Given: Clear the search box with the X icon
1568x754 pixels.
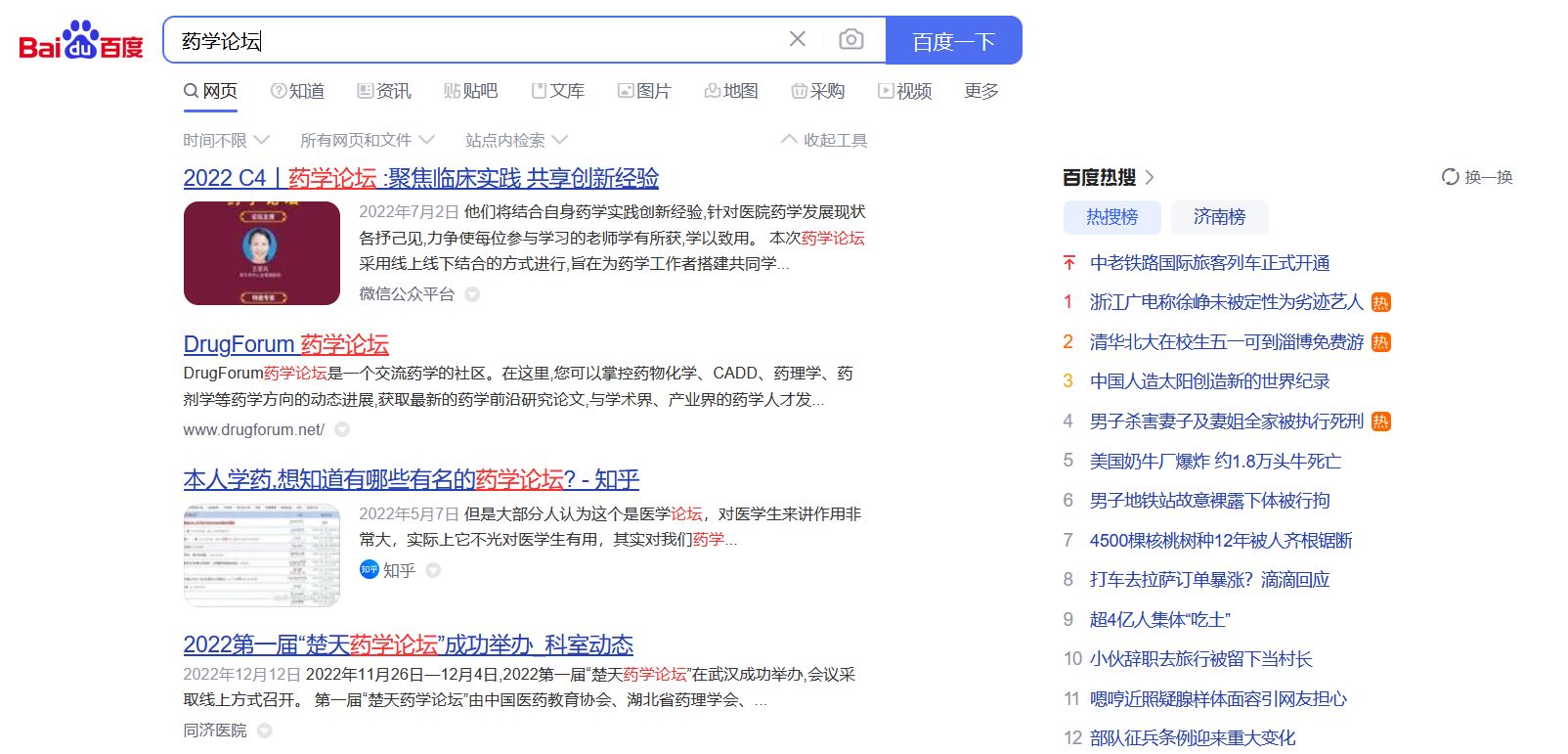Looking at the screenshot, I should tap(798, 39).
